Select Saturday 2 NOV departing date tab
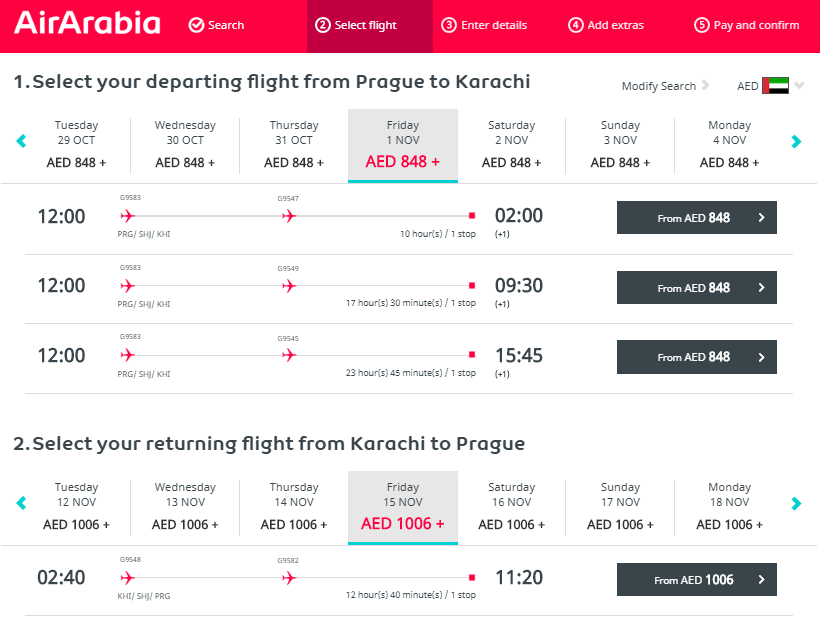820x621 pixels. tap(511, 144)
